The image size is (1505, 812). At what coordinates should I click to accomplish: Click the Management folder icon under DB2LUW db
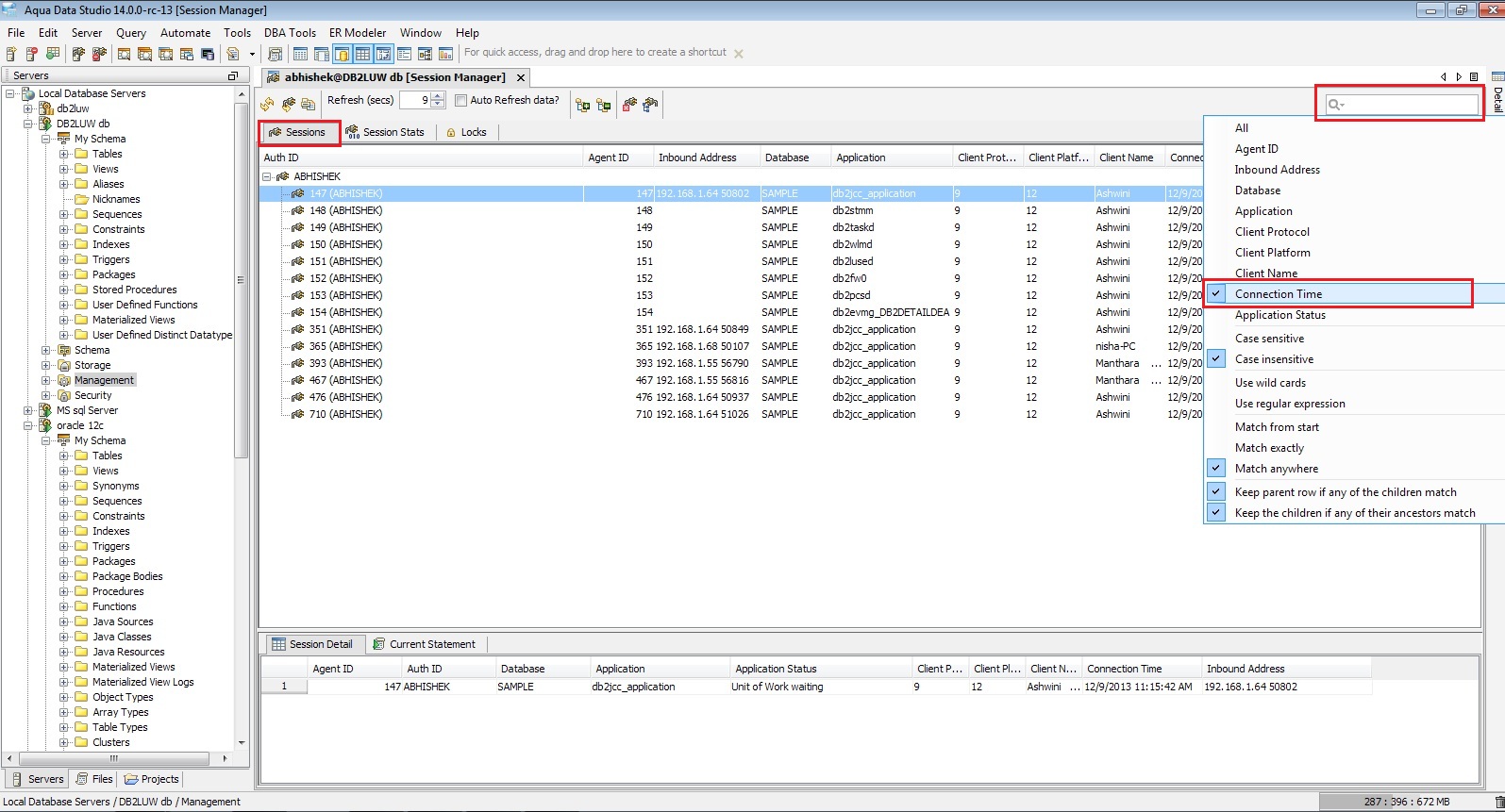(x=64, y=380)
